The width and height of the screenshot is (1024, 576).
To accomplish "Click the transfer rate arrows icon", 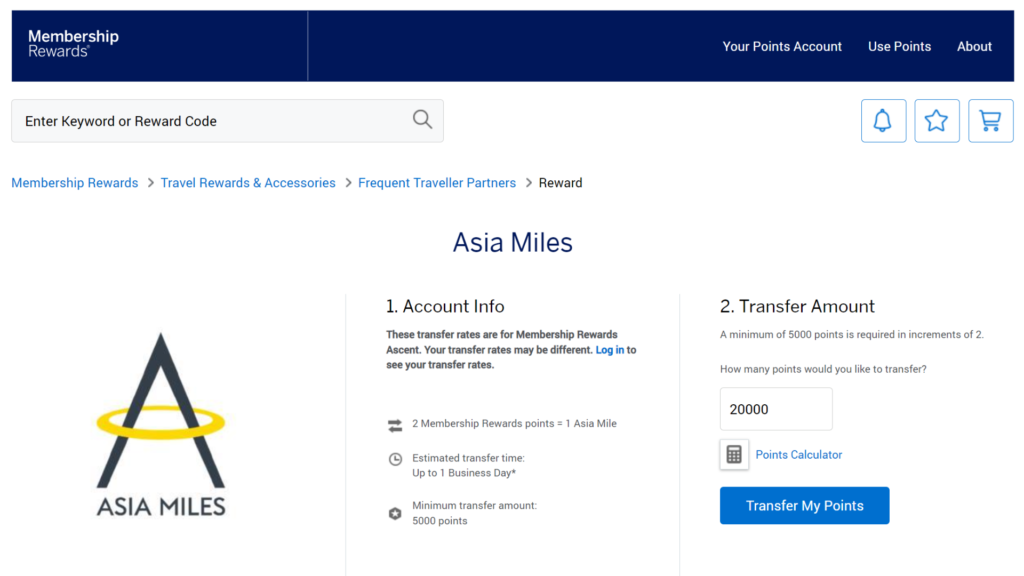I will click(x=395, y=425).
